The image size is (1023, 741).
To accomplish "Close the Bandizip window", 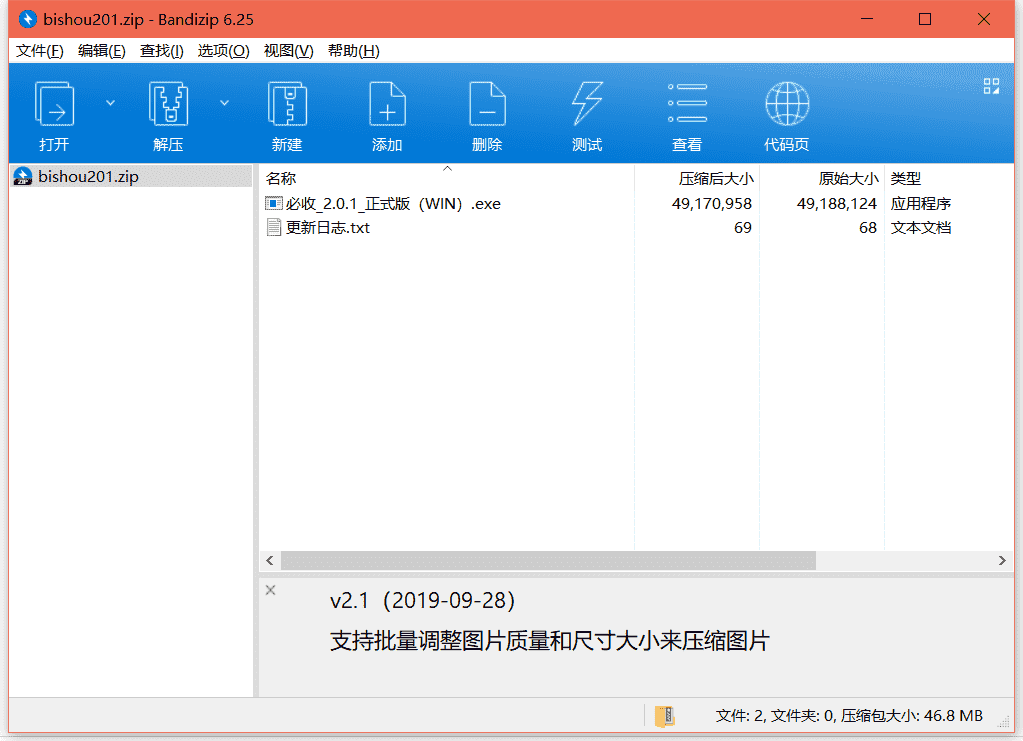I will tap(984, 19).
